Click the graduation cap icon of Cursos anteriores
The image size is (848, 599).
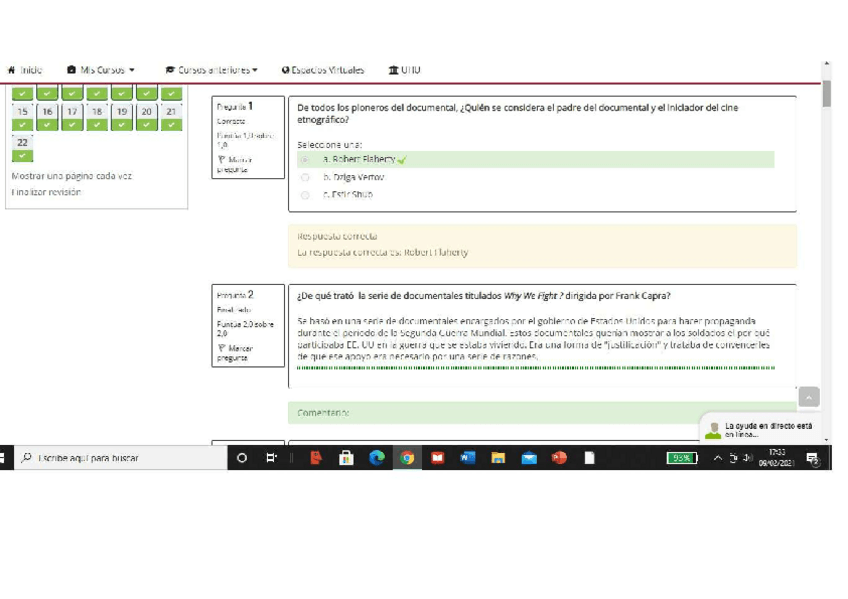(170, 70)
